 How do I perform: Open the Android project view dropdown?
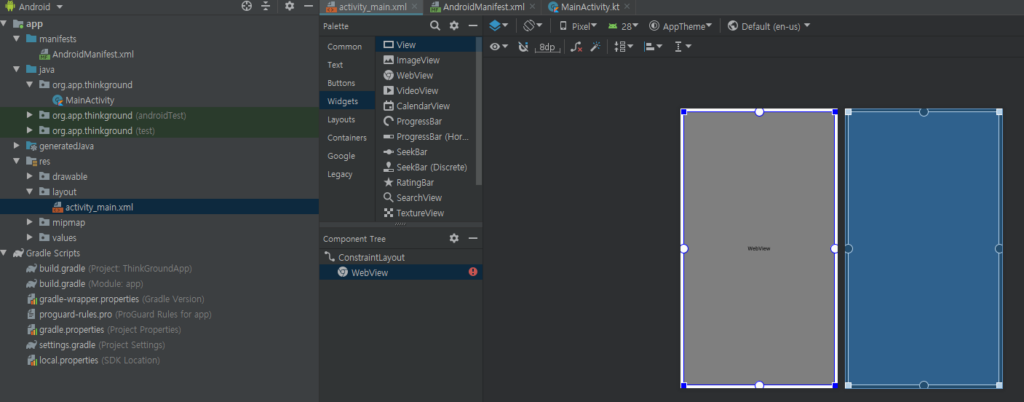(x=34, y=7)
